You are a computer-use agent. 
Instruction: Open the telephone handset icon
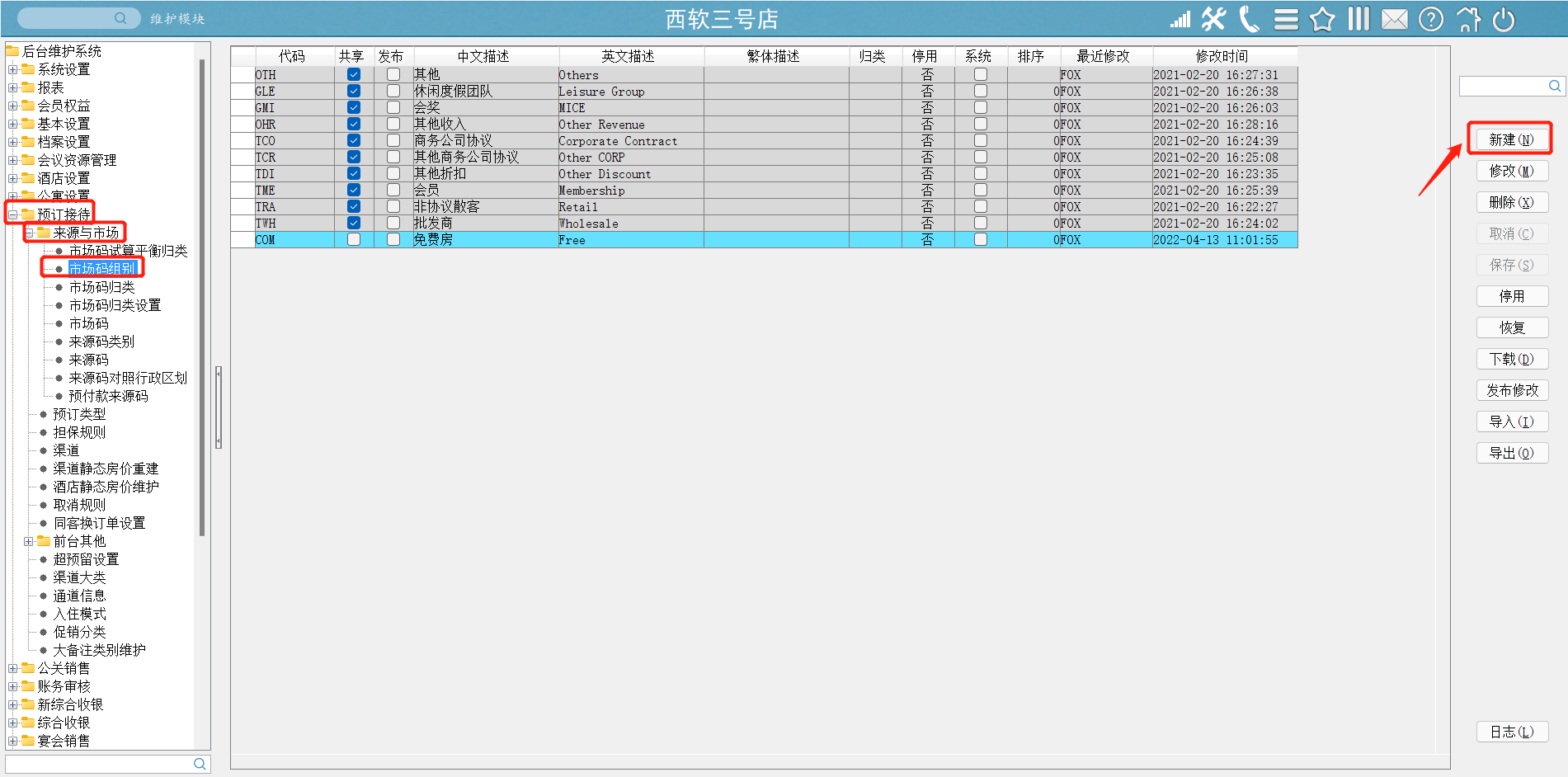pyautogui.click(x=1250, y=19)
